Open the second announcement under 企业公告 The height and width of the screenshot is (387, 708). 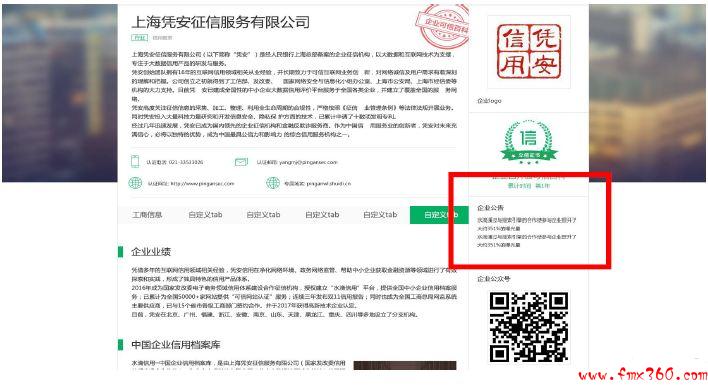[x=526, y=241]
